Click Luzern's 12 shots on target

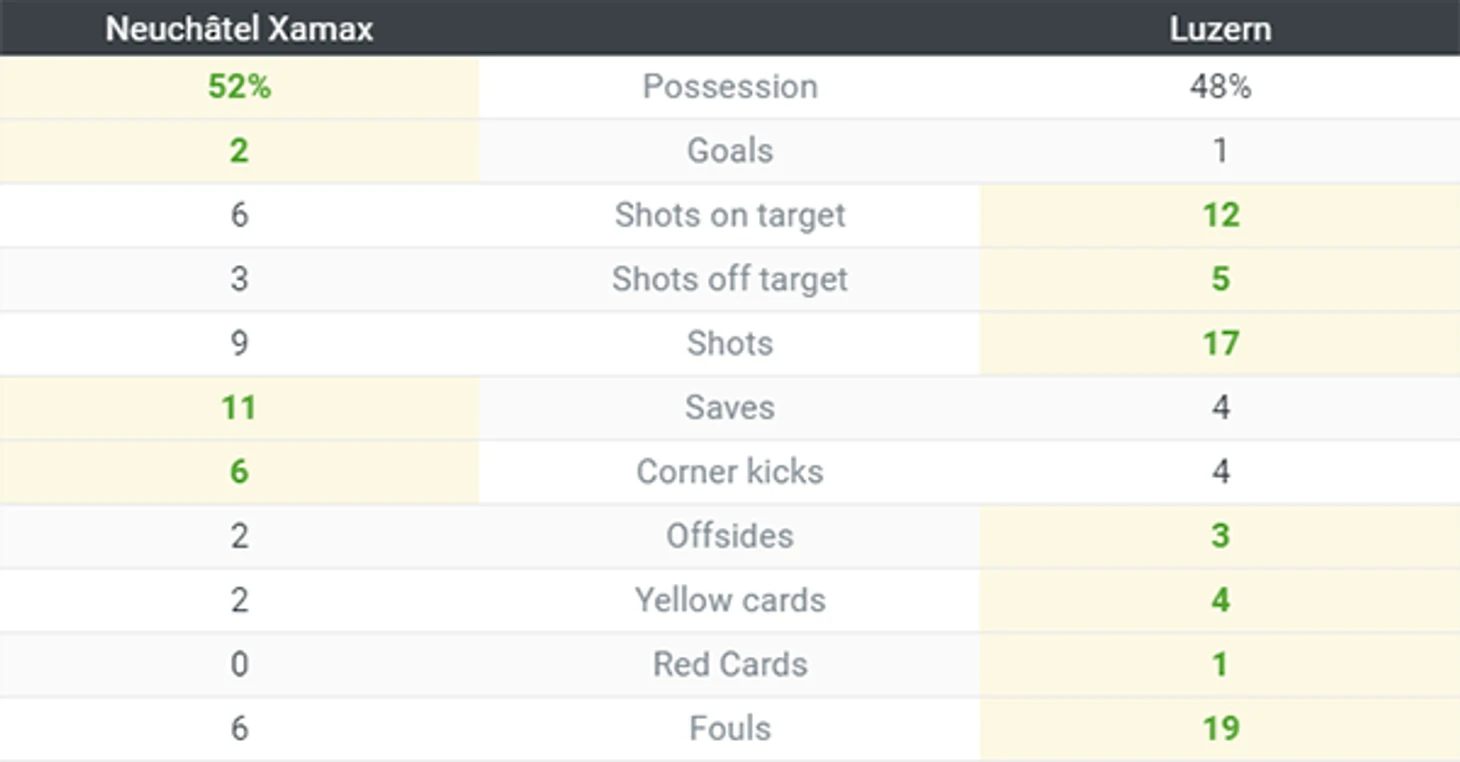(1220, 215)
